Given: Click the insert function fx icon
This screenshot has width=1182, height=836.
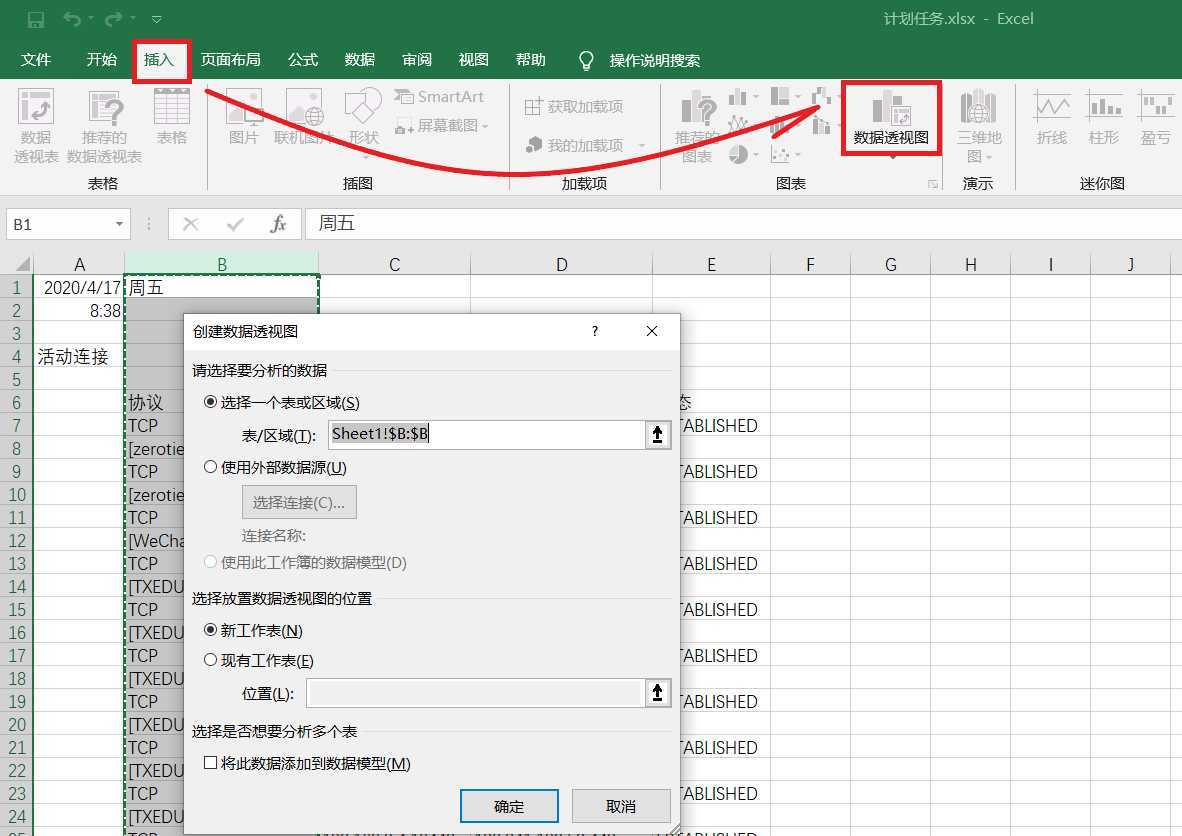Looking at the screenshot, I should pos(279,224).
